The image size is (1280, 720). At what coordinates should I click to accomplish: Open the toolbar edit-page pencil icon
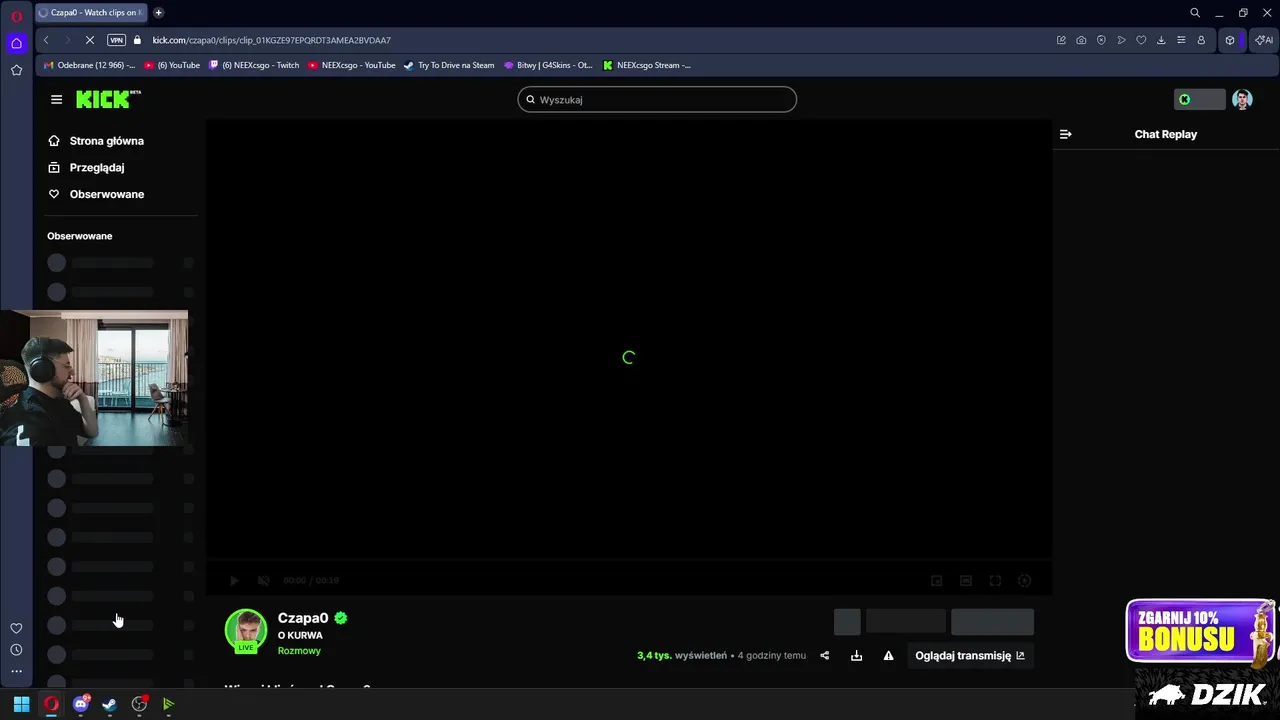click(x=1061, y=40)
